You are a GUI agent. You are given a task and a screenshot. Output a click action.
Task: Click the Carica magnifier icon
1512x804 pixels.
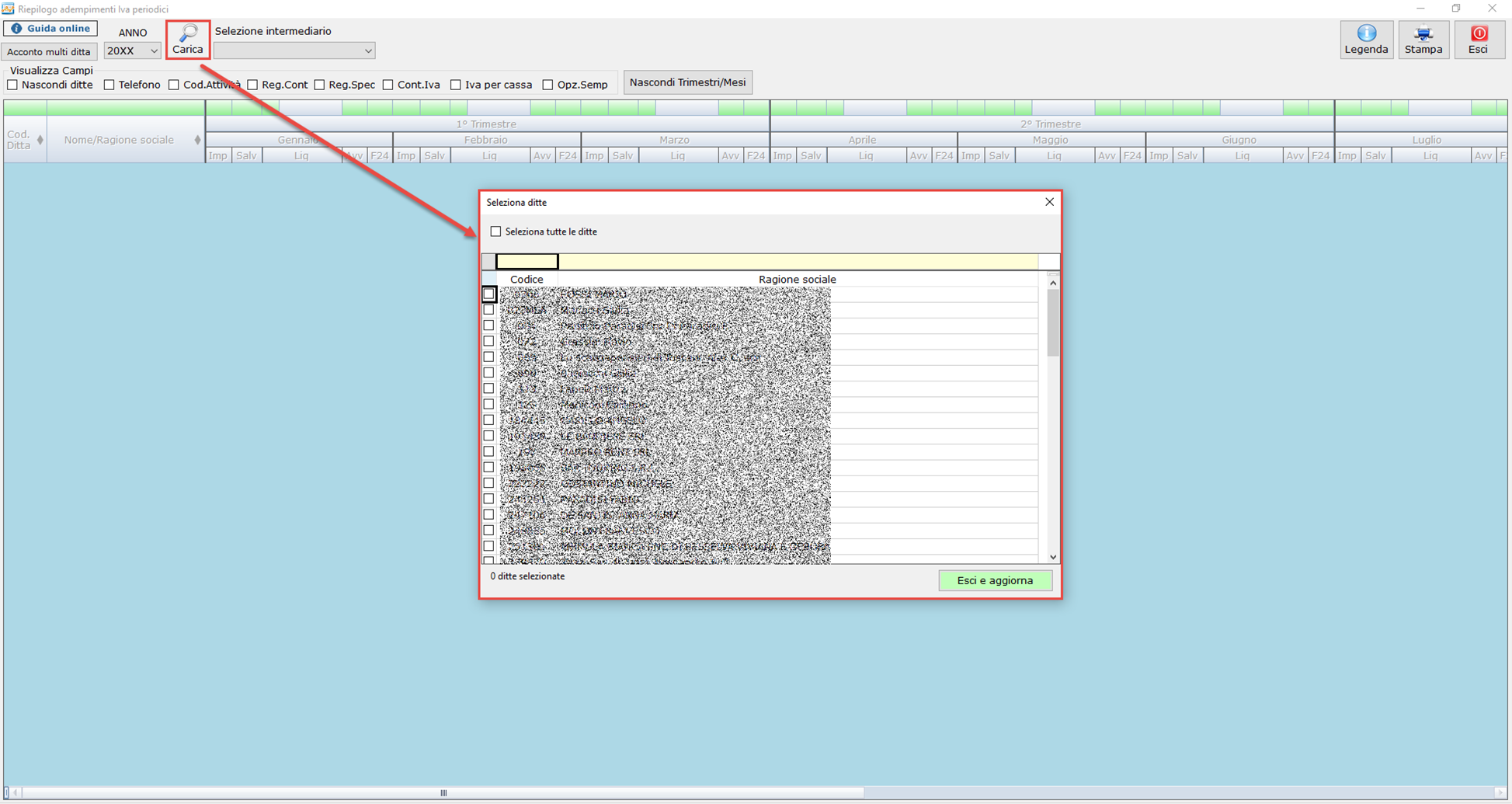(x=188, y=33)
